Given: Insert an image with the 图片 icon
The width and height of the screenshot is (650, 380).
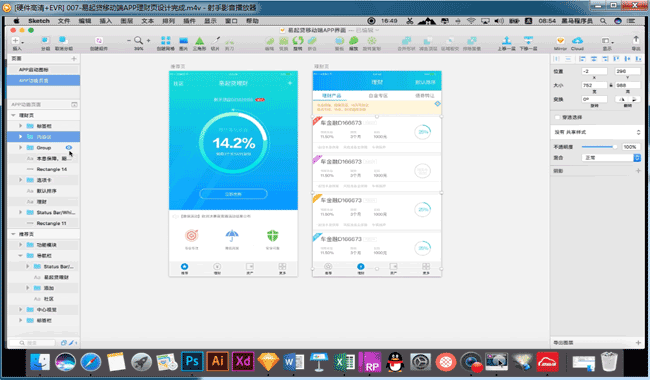Looking at the screenshot, I should pos(183,40).
